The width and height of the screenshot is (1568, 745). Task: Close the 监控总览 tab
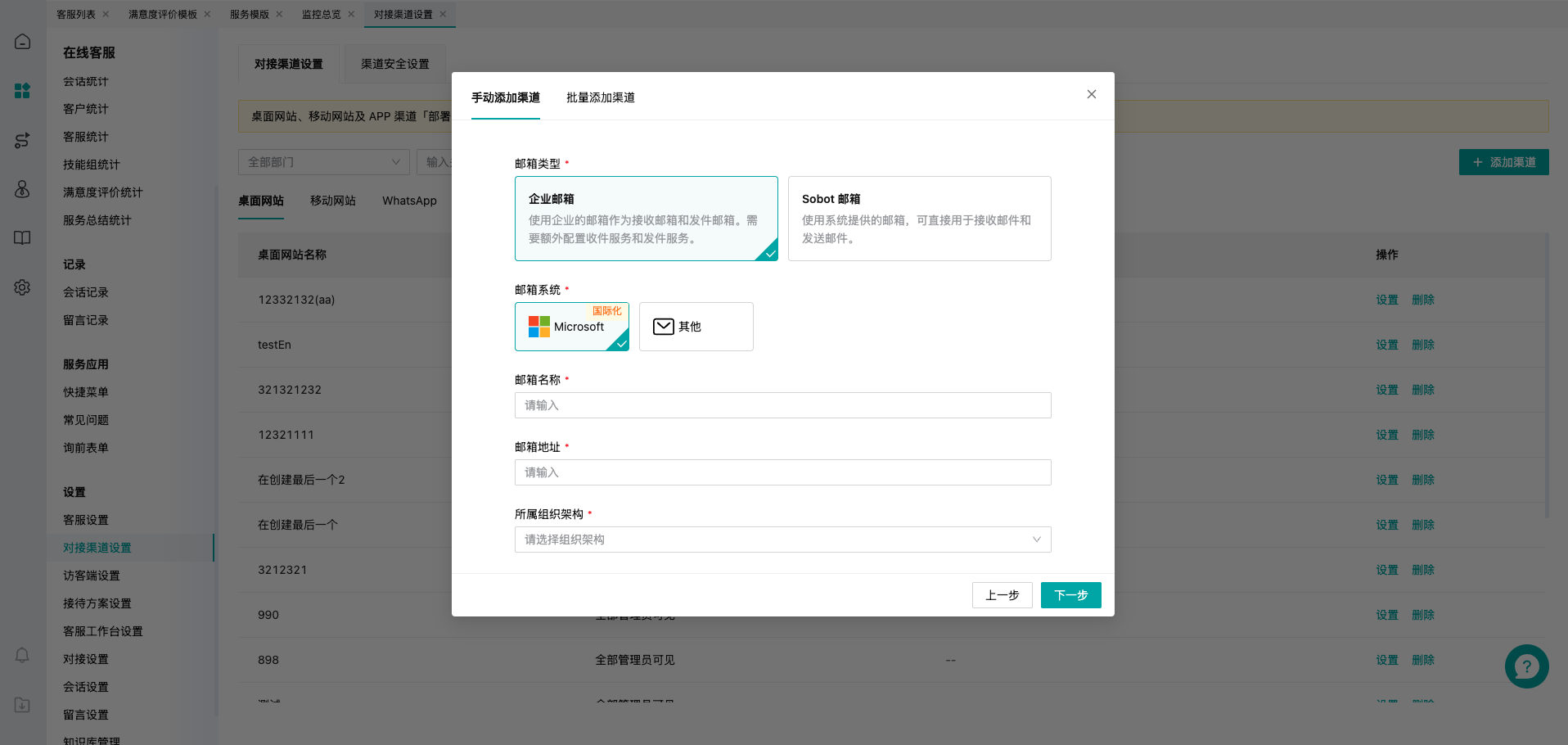pyautogui.click(x=351, y=14)
